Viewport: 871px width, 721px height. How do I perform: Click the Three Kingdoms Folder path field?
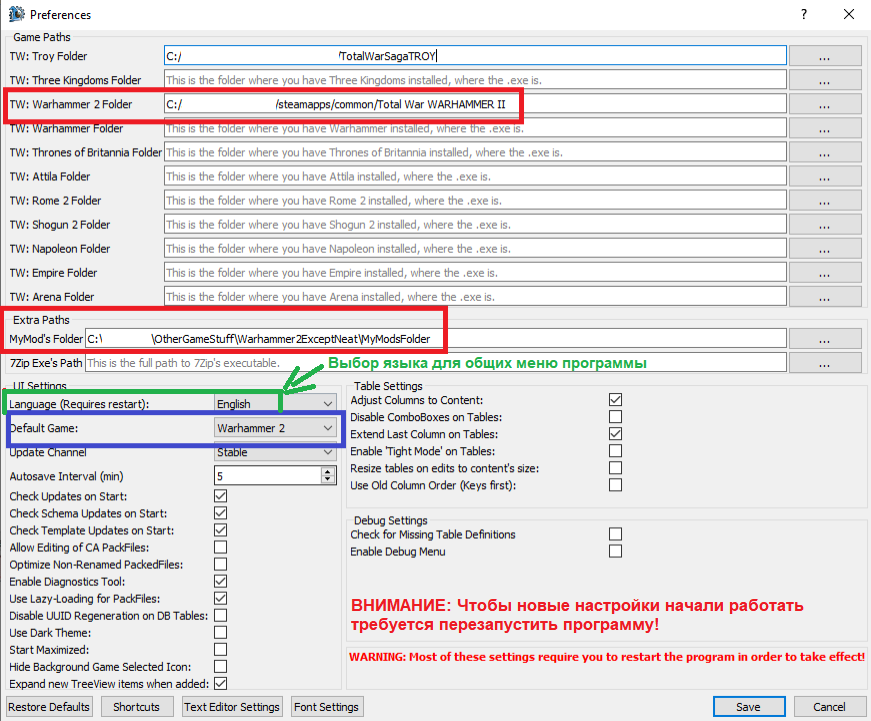click(x=475, y=80)
